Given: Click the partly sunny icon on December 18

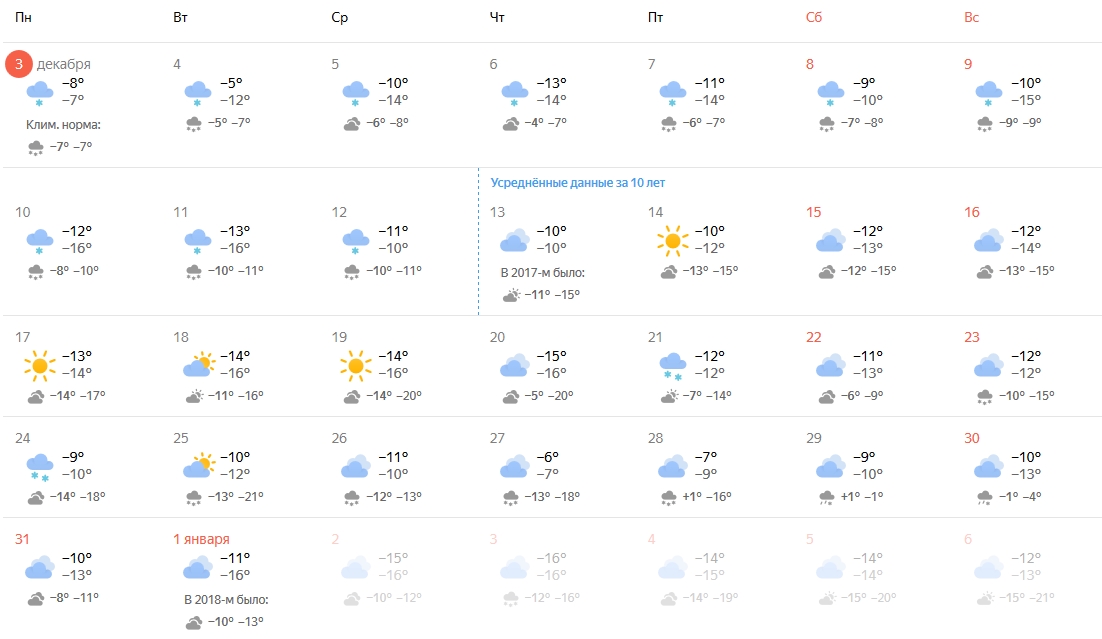Looking at the screenshot, I should 198,366.
